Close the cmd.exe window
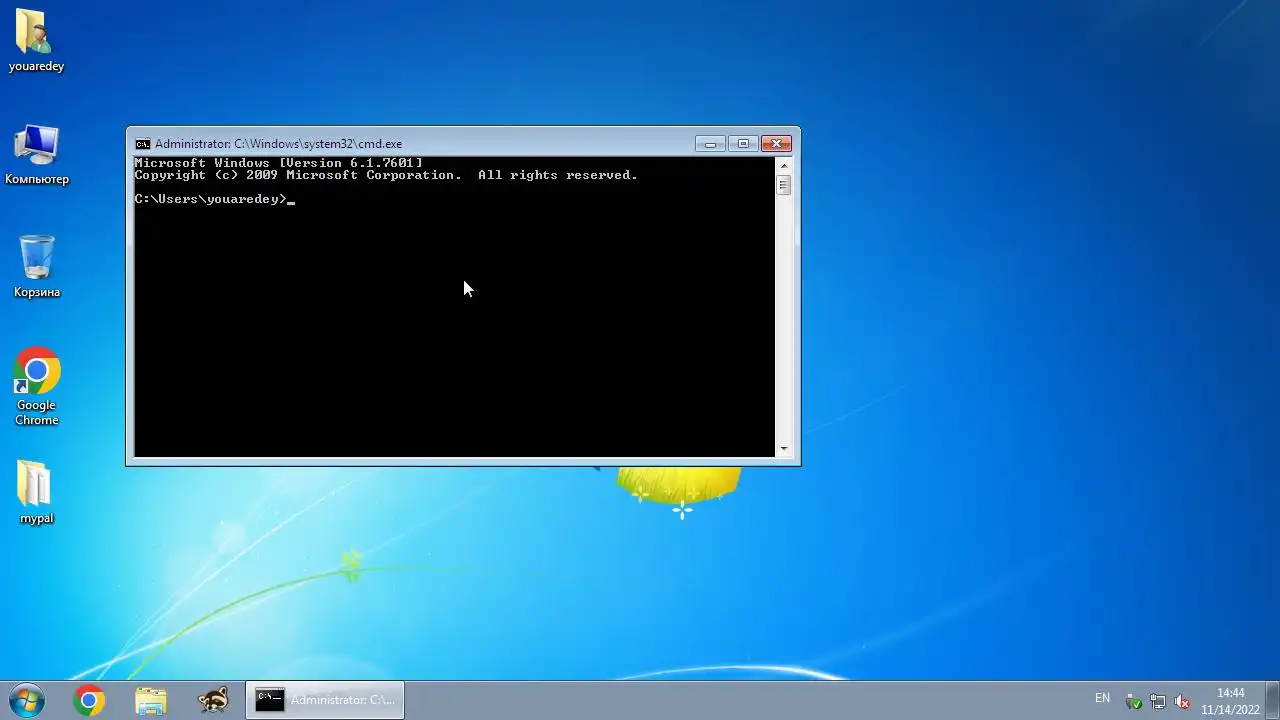 coord(777,144)
